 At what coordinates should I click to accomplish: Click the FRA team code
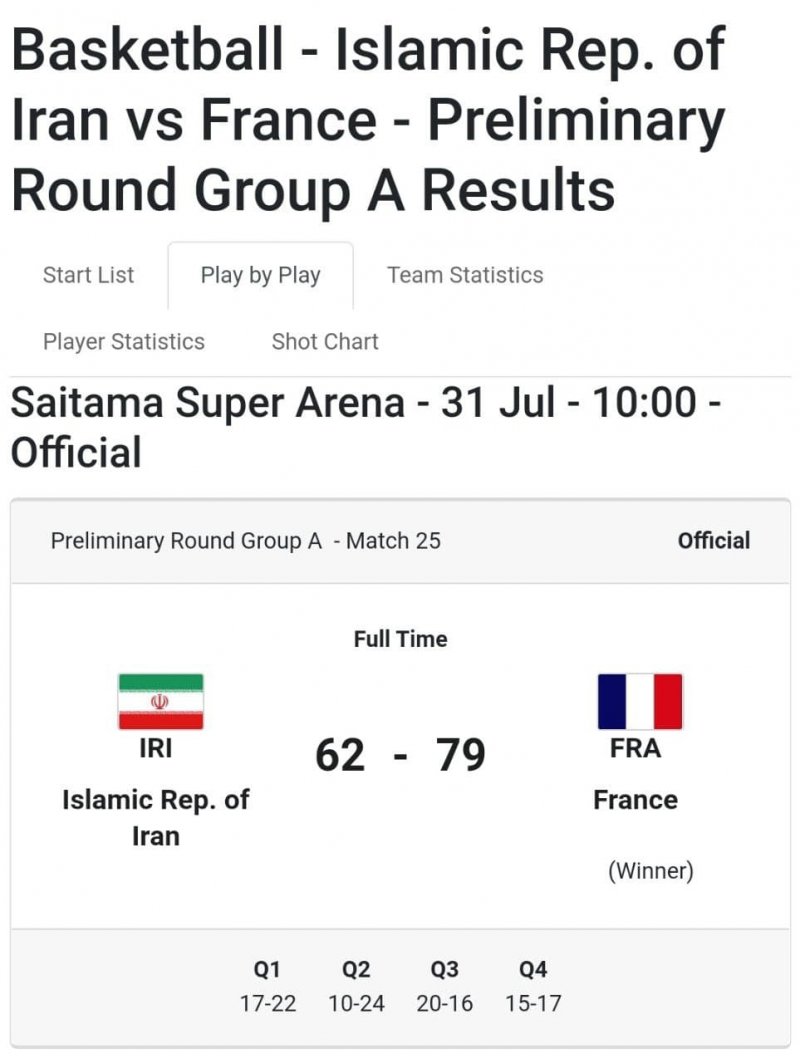[x=635, y=747]
